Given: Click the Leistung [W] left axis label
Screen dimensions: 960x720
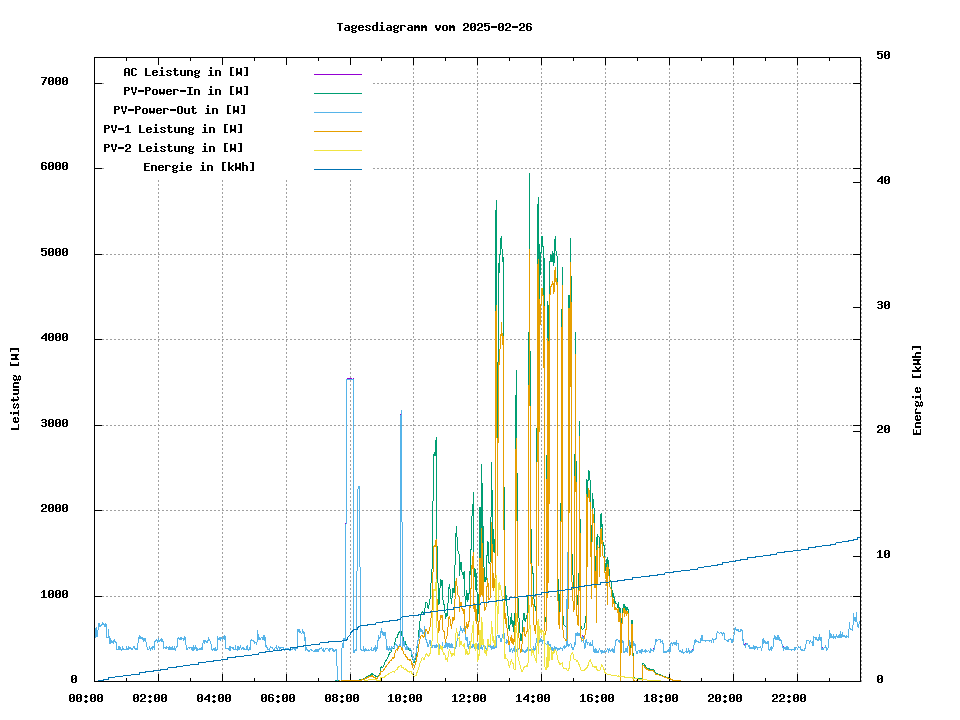Looking at the screenshot, I should point(15,389).
